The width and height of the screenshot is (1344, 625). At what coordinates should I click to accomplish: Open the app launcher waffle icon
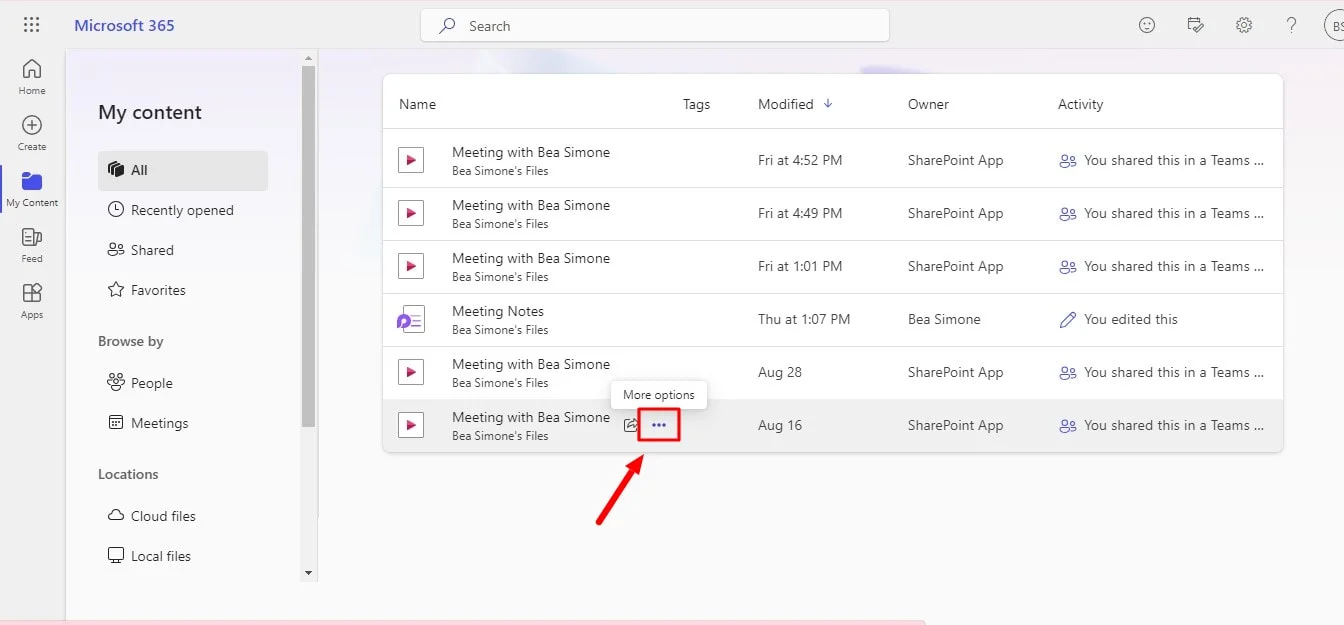(x=32, y=25)
